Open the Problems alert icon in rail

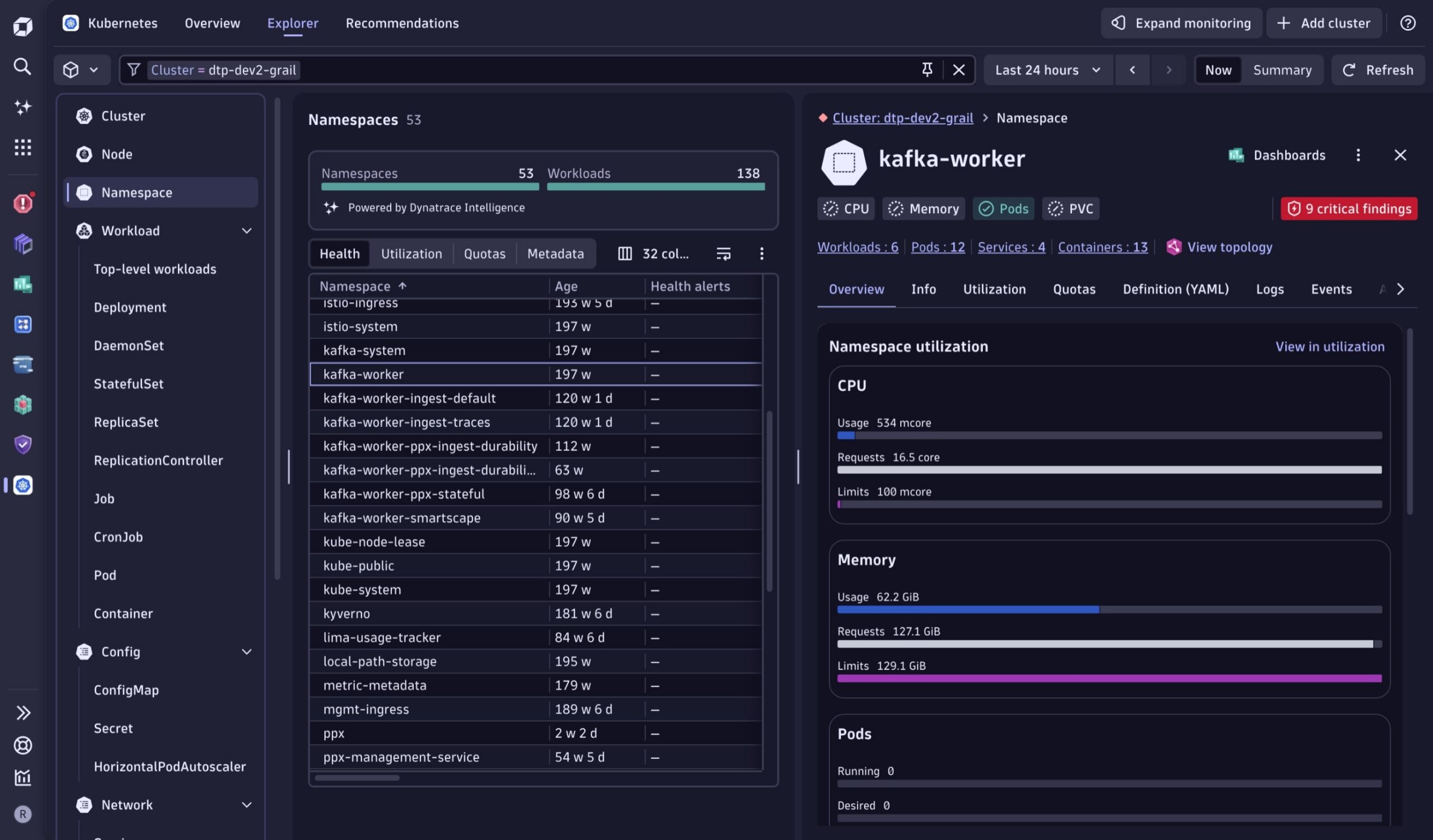[x=23, y=203]
